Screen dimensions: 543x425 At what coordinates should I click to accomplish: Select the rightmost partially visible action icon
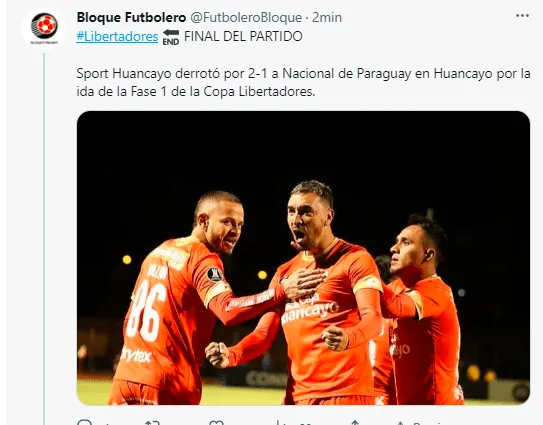tap(400, 423)
